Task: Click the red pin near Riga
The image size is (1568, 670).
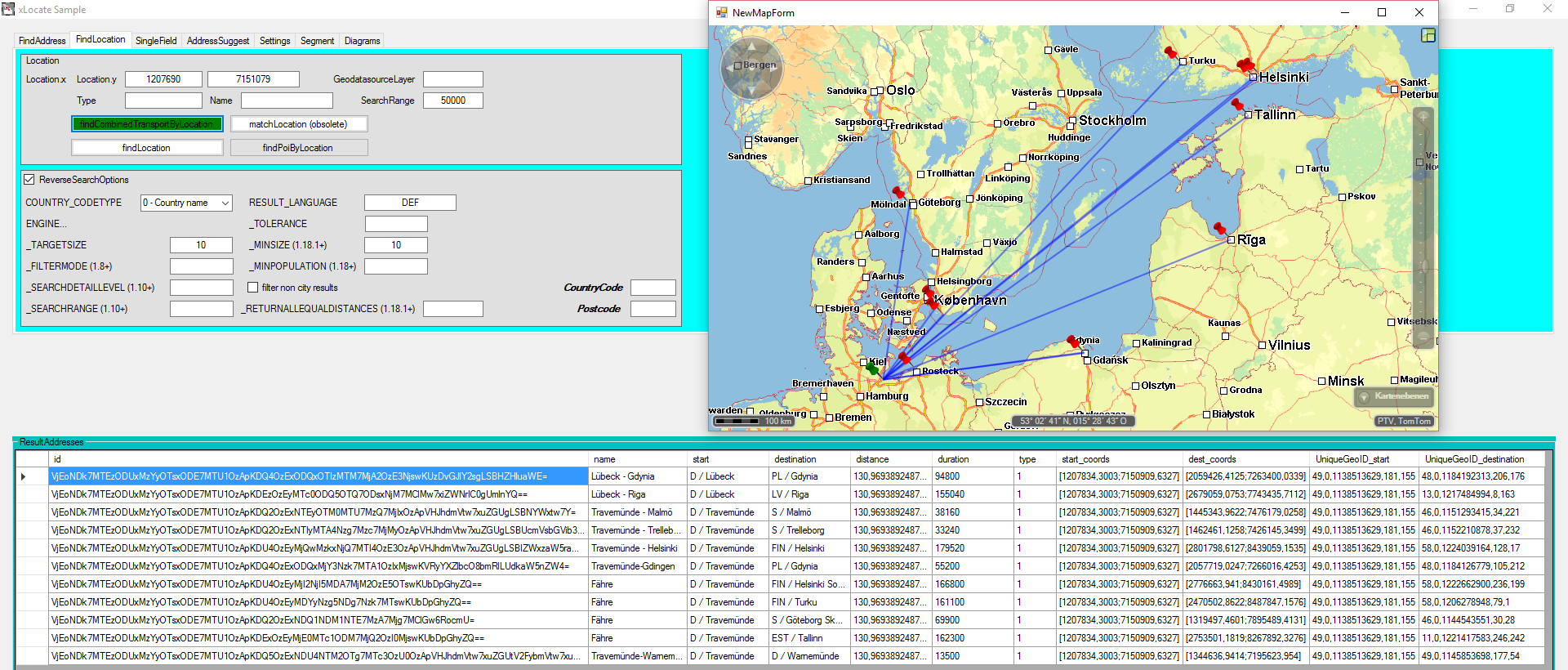Action: 1220,229
